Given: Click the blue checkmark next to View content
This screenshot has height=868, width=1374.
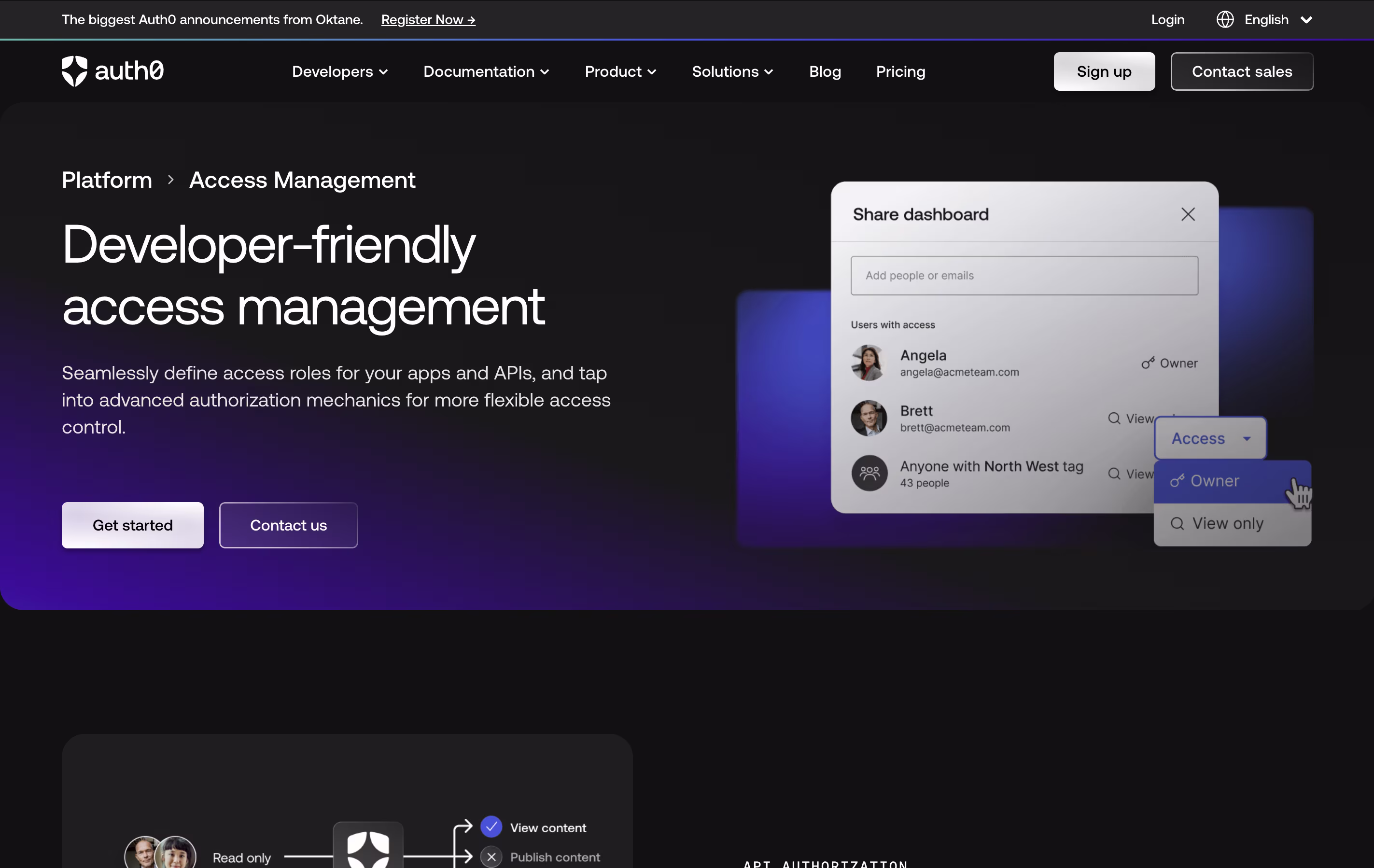Looking at the screenshot, I should click(491, 826).
